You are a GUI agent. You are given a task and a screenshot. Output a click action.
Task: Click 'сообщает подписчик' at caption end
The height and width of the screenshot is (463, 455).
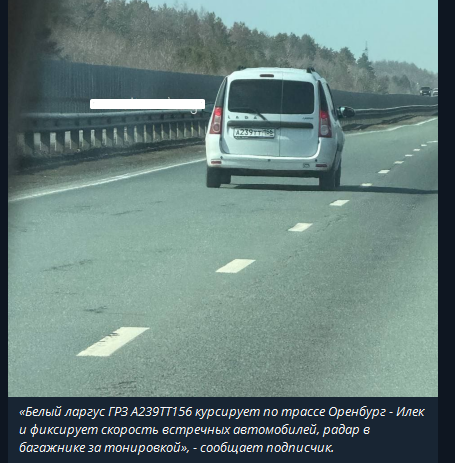click(267, 448)
